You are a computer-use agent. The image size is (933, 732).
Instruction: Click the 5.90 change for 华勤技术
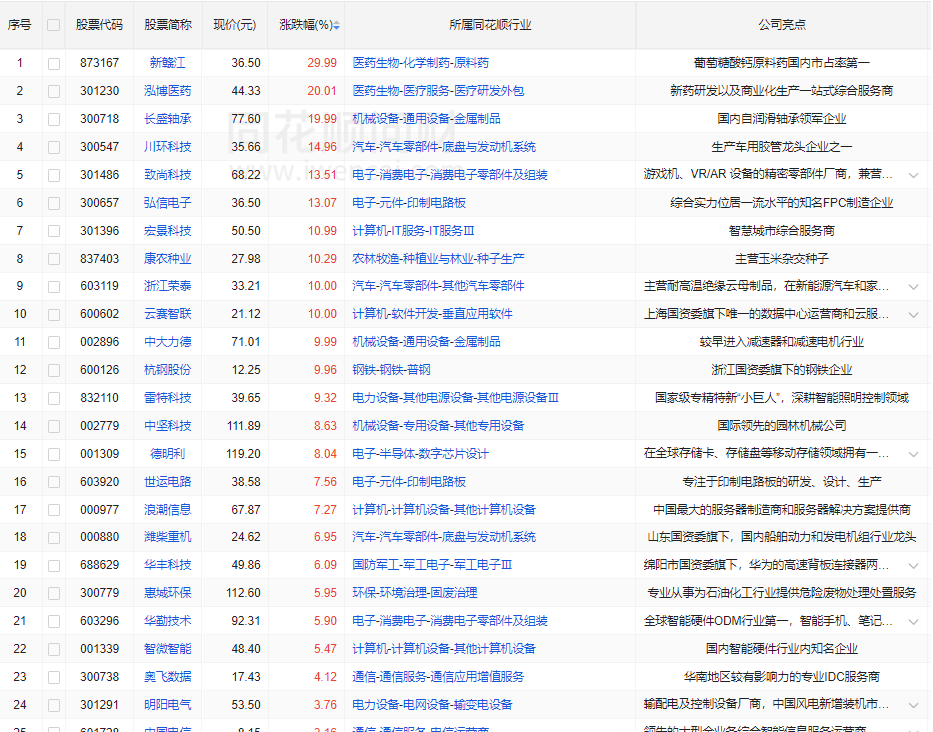(x=325, y=621)
